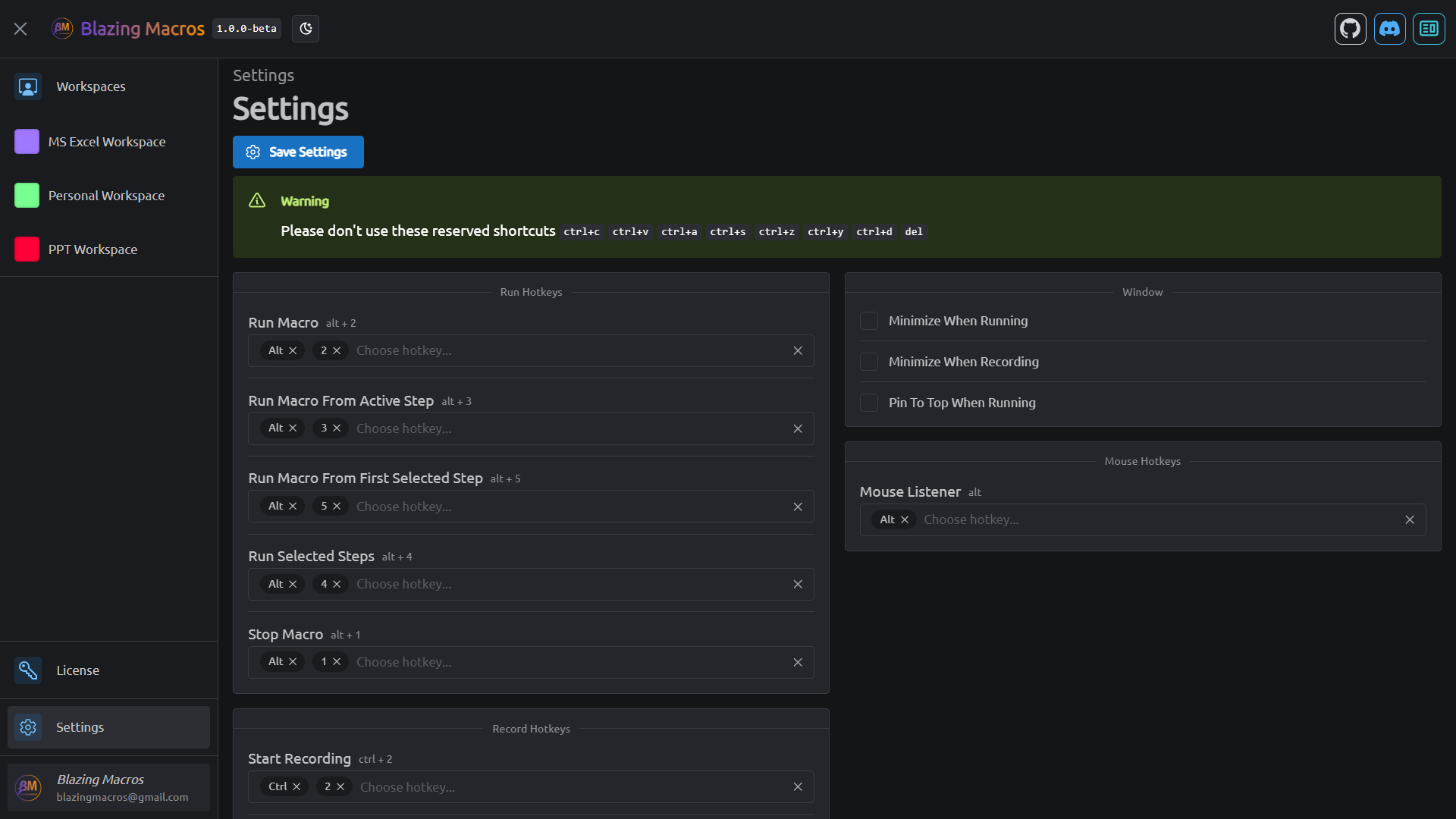Screen dimensions: 1456x819
Task: Clear Run Macro From First Selected Step hotkeys
Action: click(798, 507)
